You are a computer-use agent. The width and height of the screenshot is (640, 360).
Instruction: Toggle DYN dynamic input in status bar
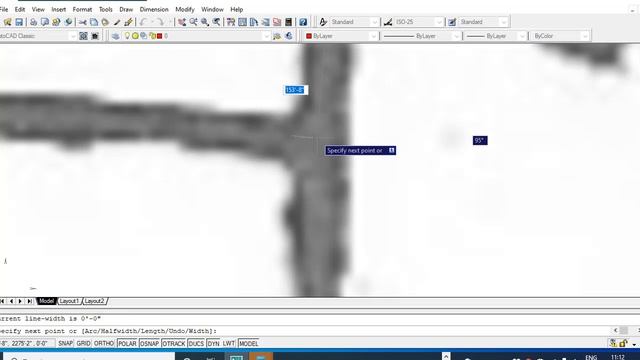213,344
